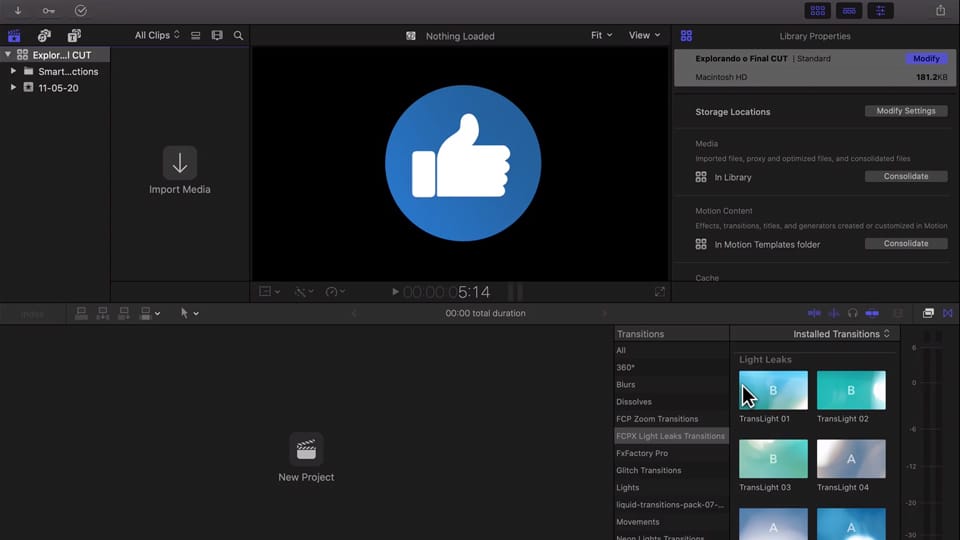Open background tasks checkmark icon
The image size is (960, 540).
80,10
